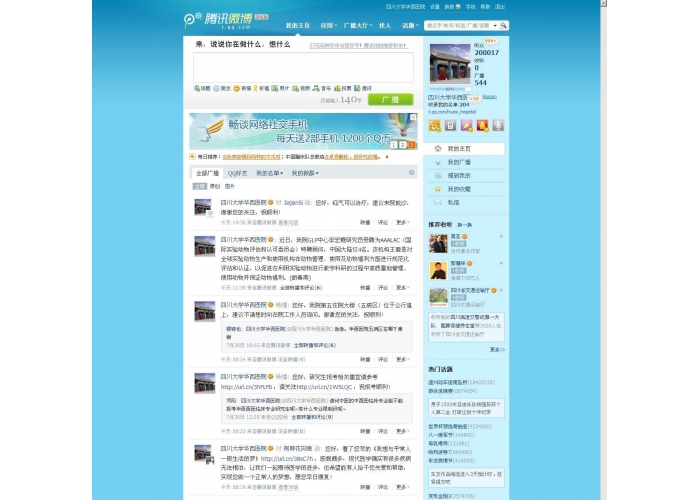
Task: Go to 我的主页 in the top navigation
Action: pyautogui.click(x=298, y=25)
